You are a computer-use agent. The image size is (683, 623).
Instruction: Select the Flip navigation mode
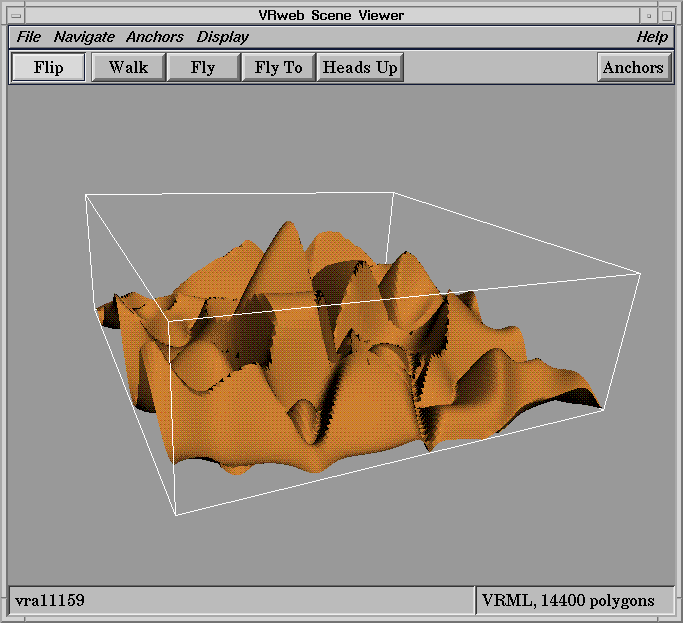(x=48, y=67)
